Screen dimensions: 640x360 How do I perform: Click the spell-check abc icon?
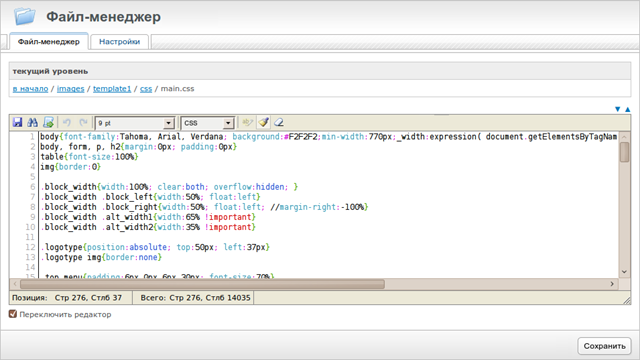[247, 122]
